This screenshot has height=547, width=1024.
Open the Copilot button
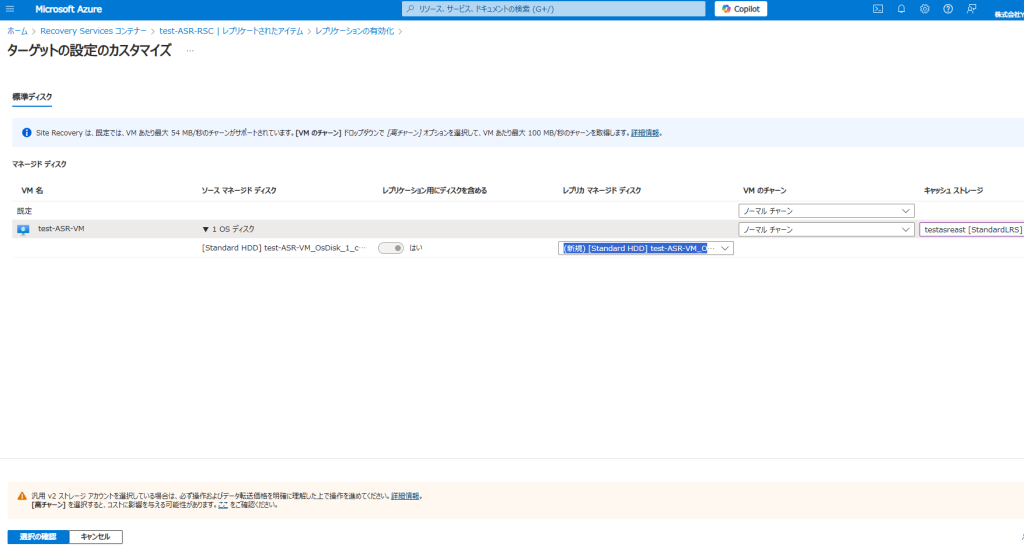coord(741,9)
